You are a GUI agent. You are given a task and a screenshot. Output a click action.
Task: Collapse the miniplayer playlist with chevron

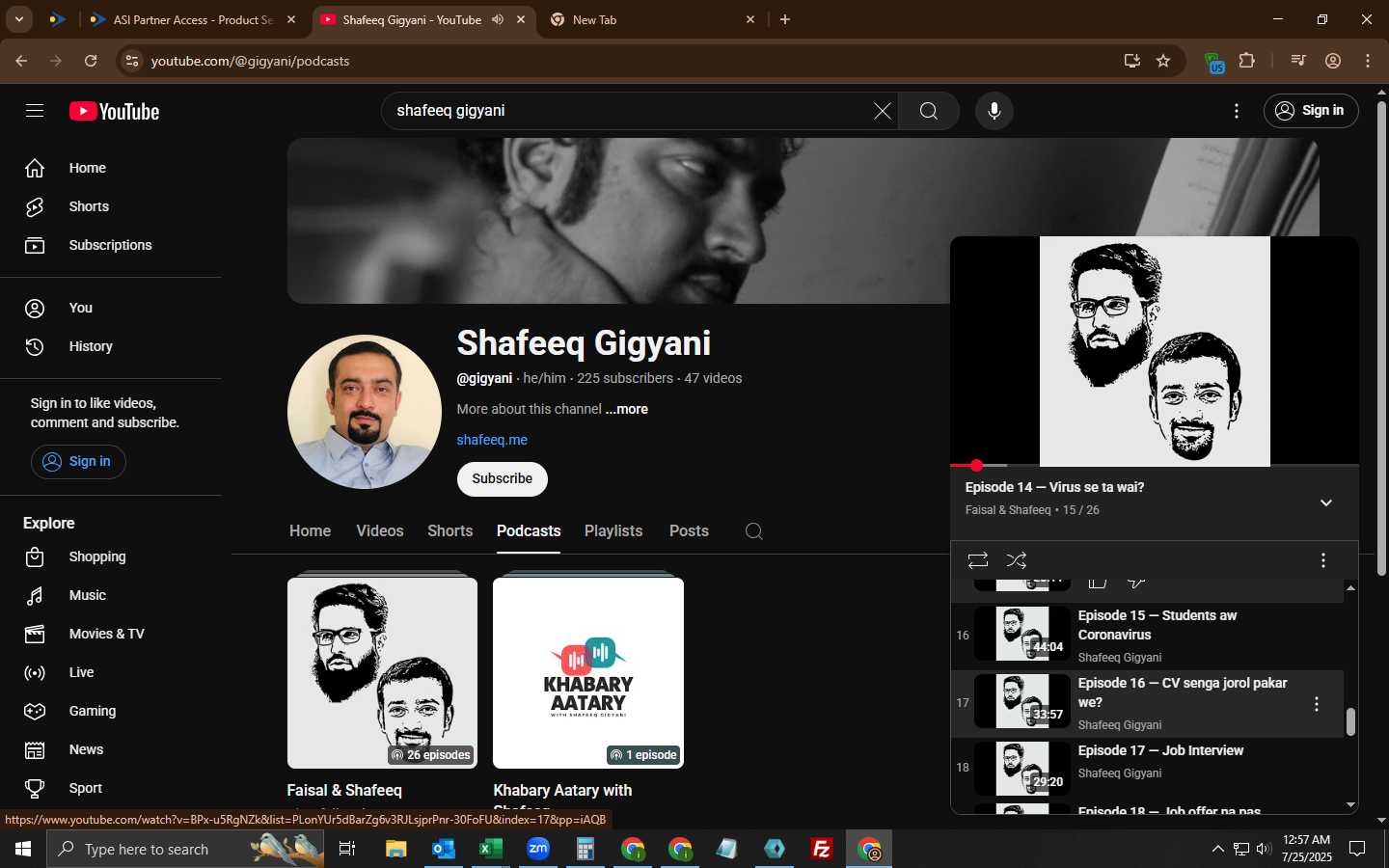click(1326, 502)
